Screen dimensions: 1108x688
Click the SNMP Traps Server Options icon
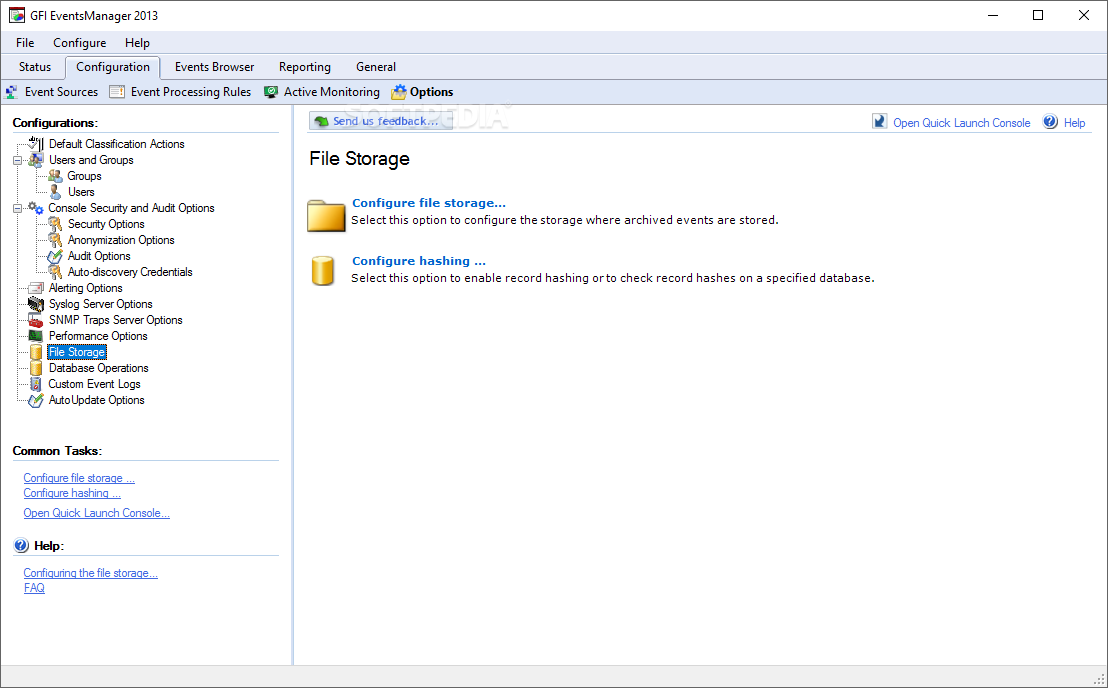[x=35, y=320]
